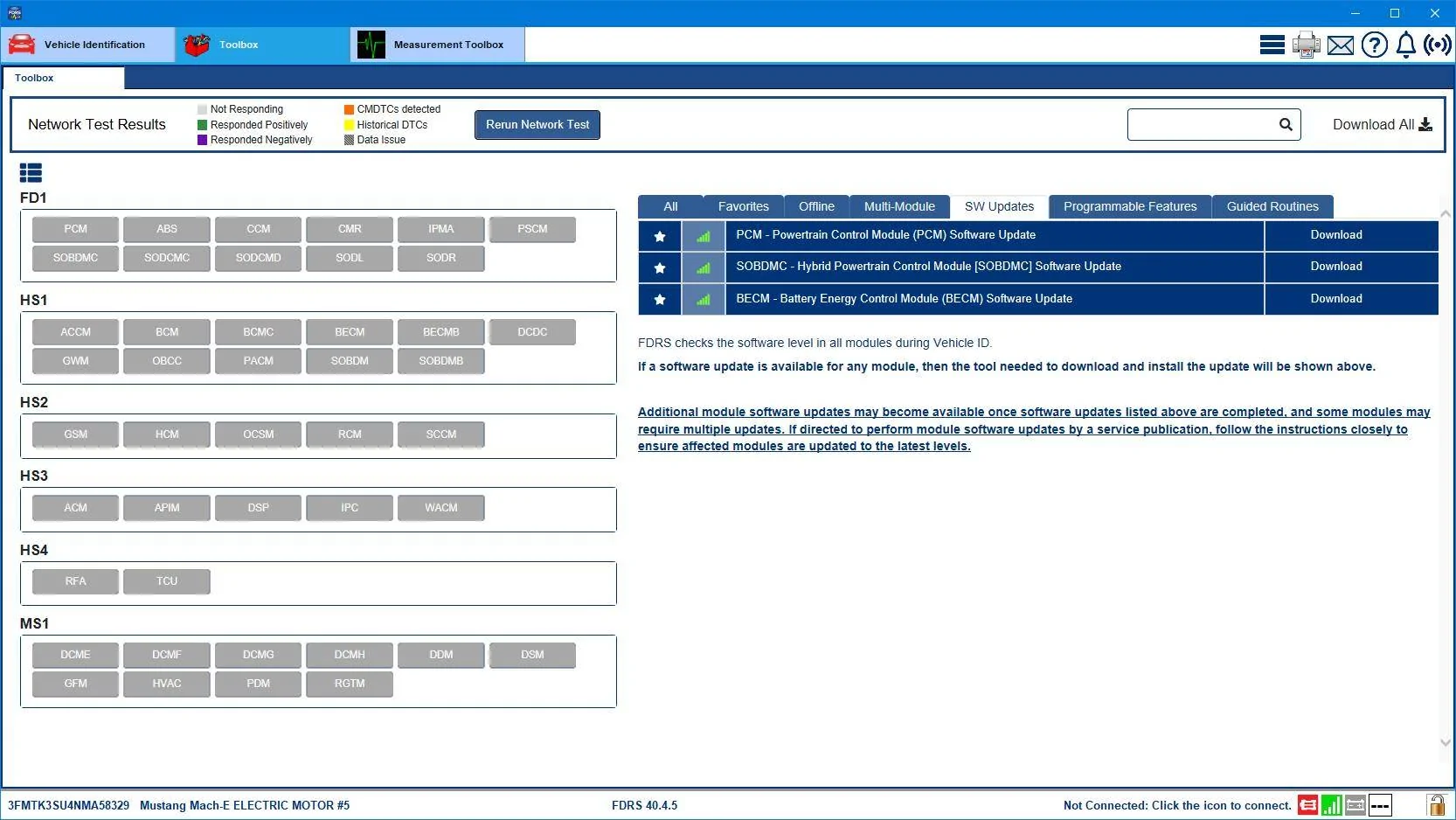The image size is (1456, 820).
Task: Click the Not Connected status text
Action: tap(1177, 805)
